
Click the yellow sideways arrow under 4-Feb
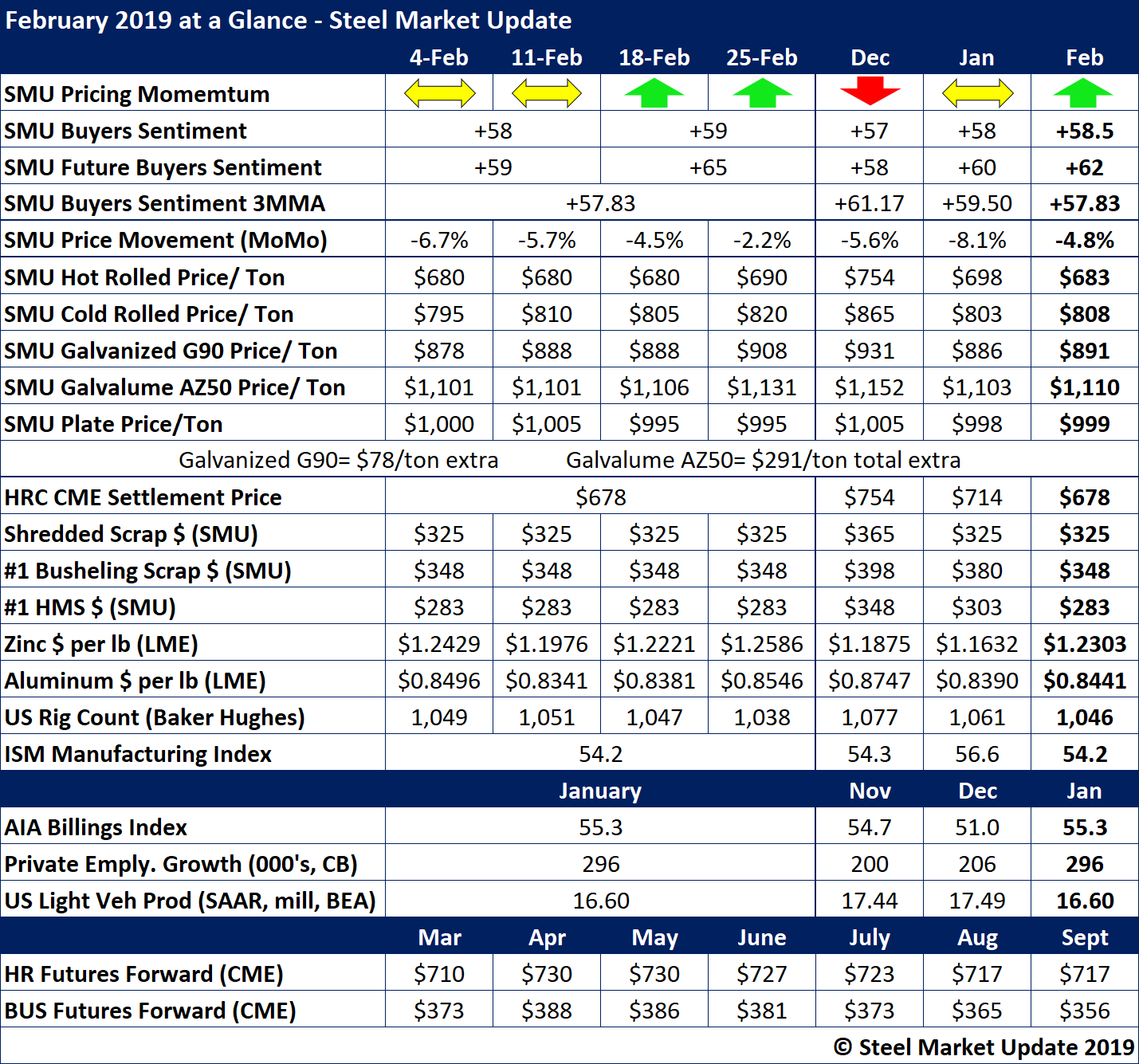coord(439,93)
